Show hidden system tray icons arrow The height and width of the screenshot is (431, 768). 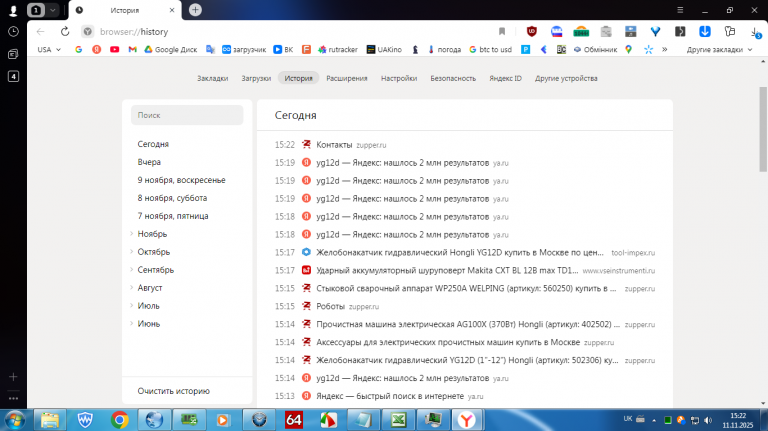[654, 420]
